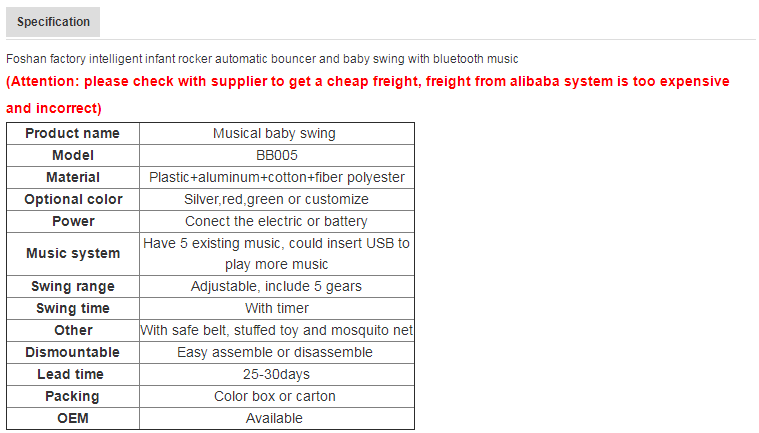Click the Conect the electric or battery cell
This screenshot has height=433, width=759.
(276, 222)
